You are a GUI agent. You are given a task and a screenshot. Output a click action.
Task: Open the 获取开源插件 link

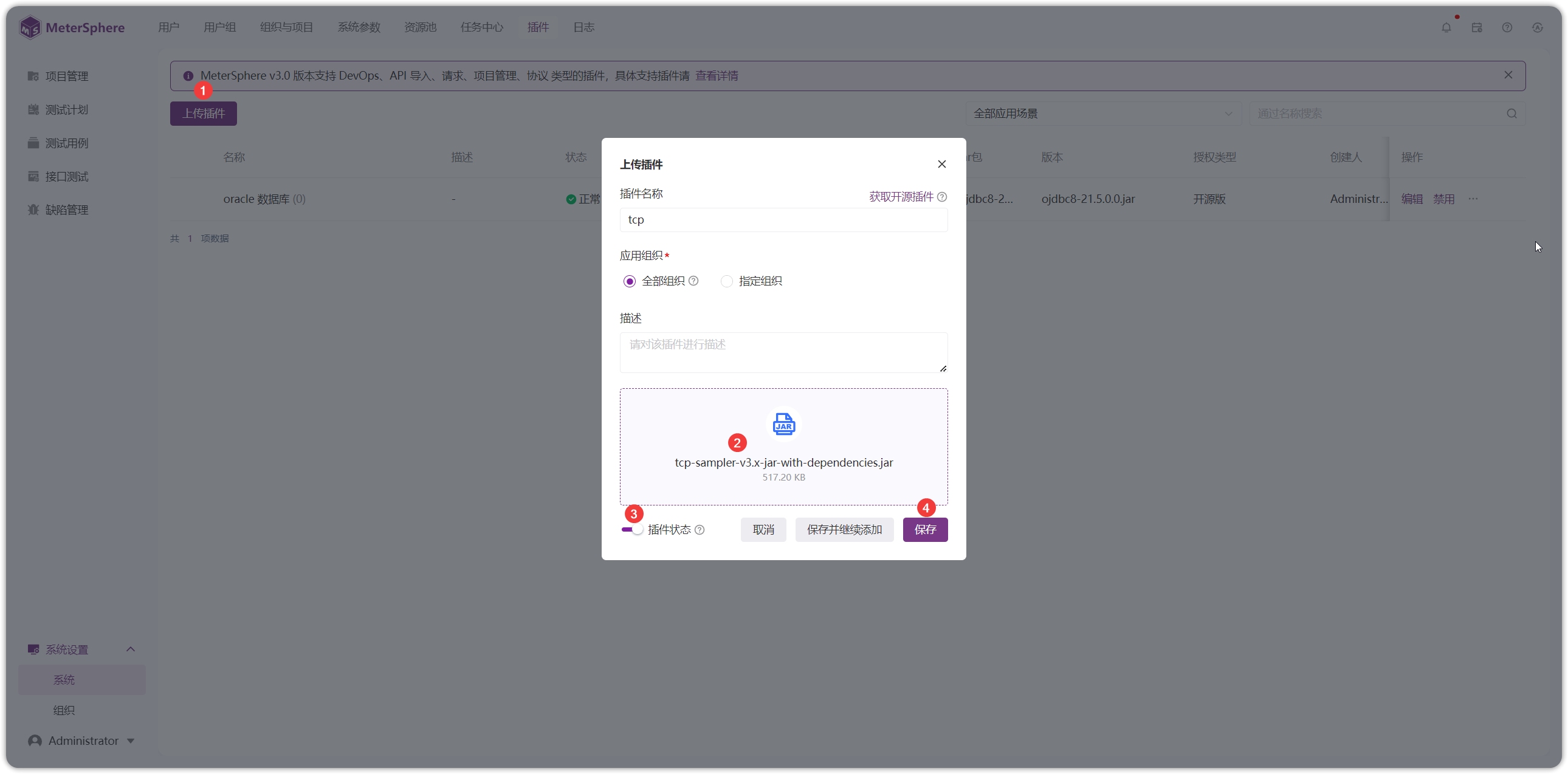[901, 197]
